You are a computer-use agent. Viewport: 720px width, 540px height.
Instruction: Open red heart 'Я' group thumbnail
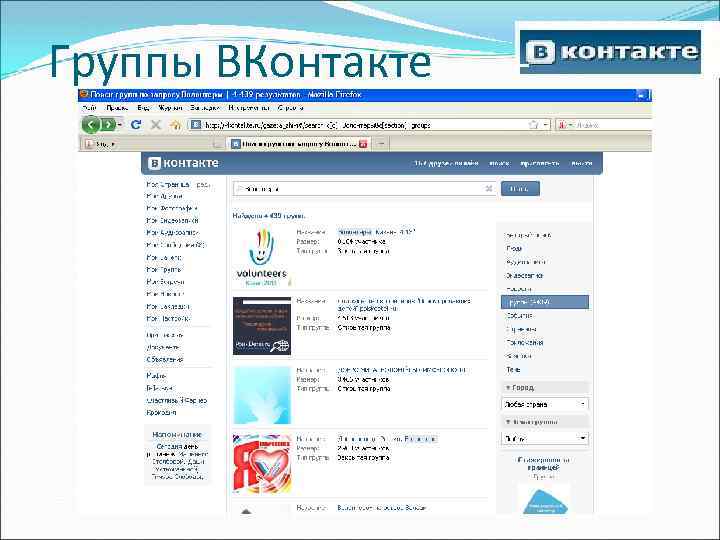coord(262,464)
